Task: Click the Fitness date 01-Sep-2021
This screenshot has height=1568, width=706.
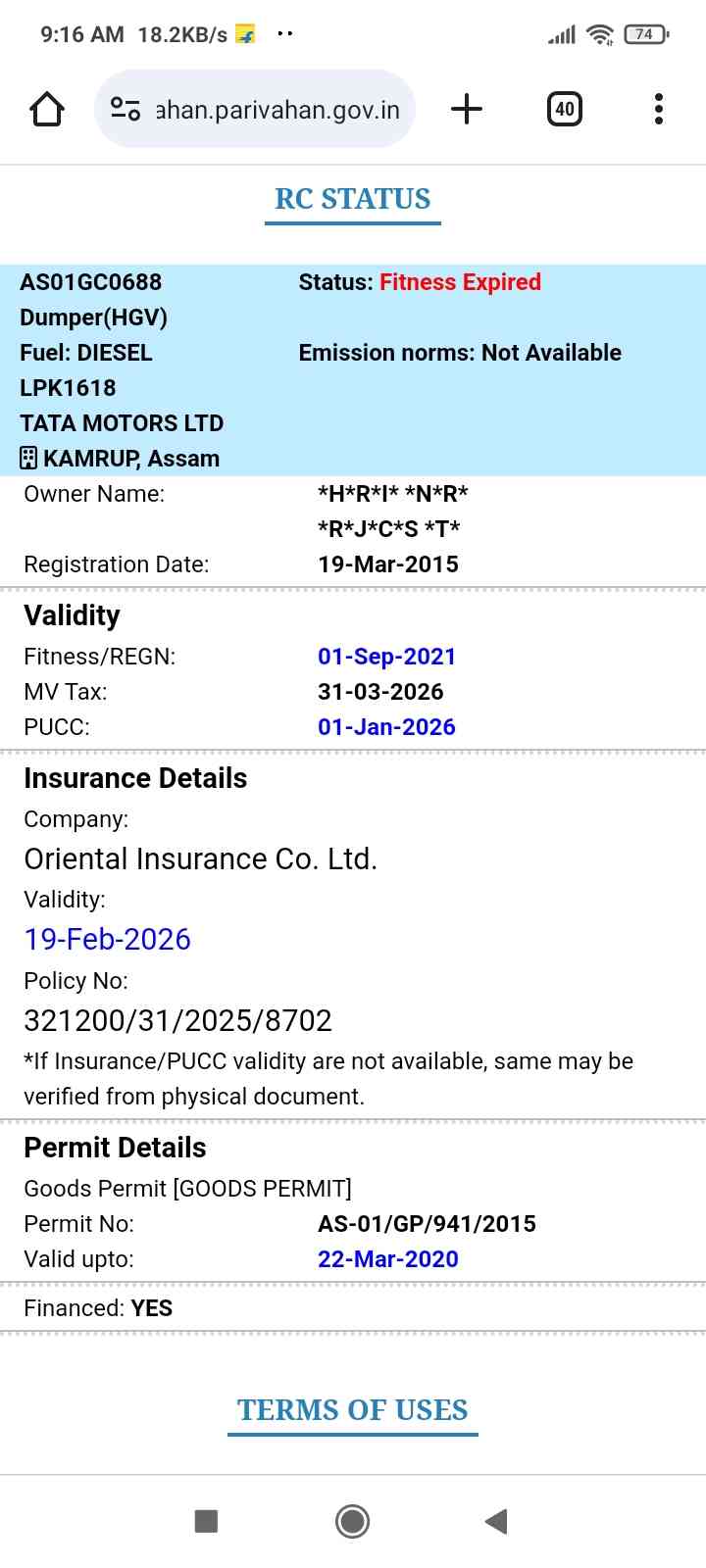Action: click(x=386, y=657)
